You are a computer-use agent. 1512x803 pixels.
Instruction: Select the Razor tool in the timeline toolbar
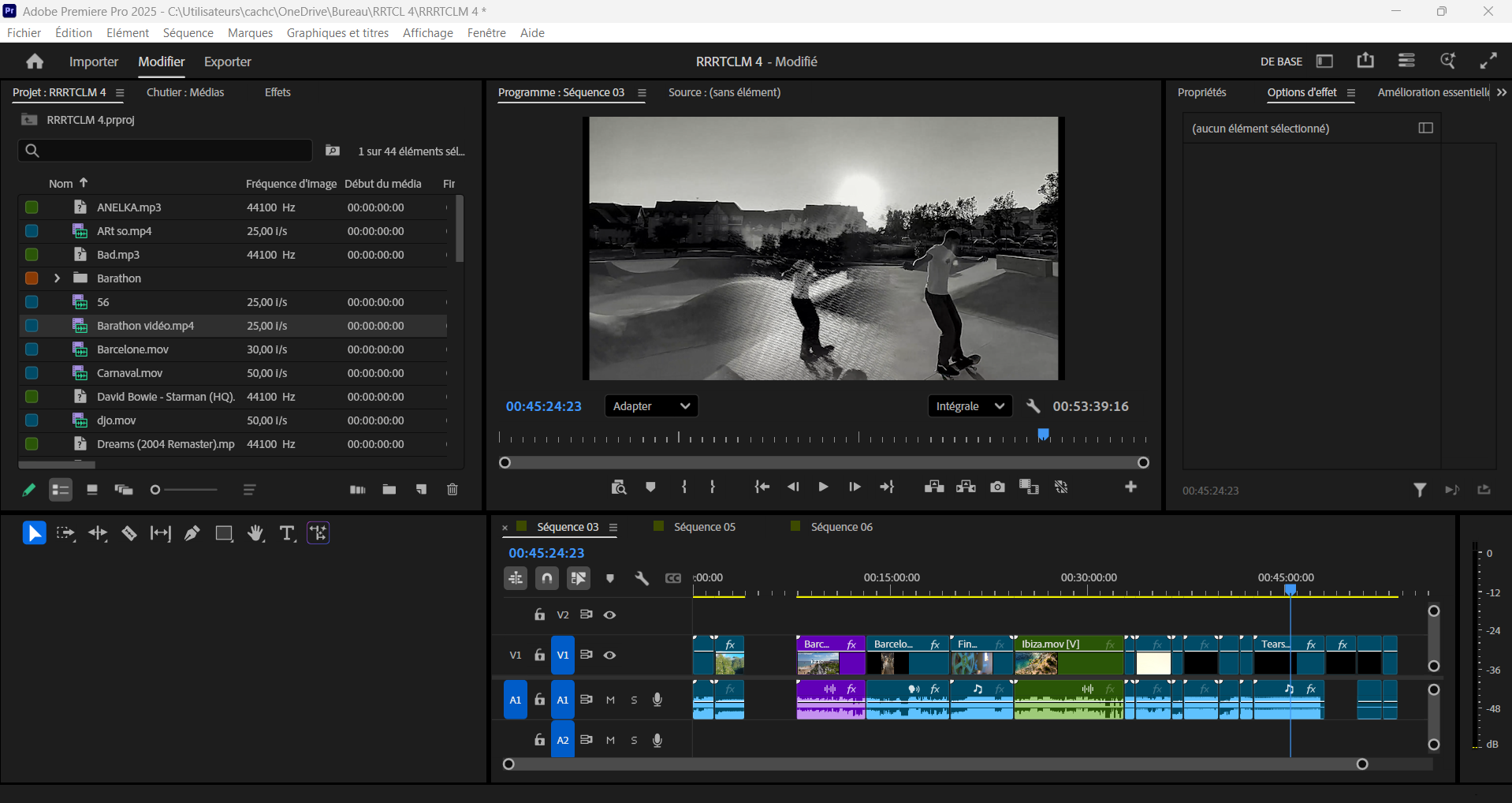tap(129, 533)
